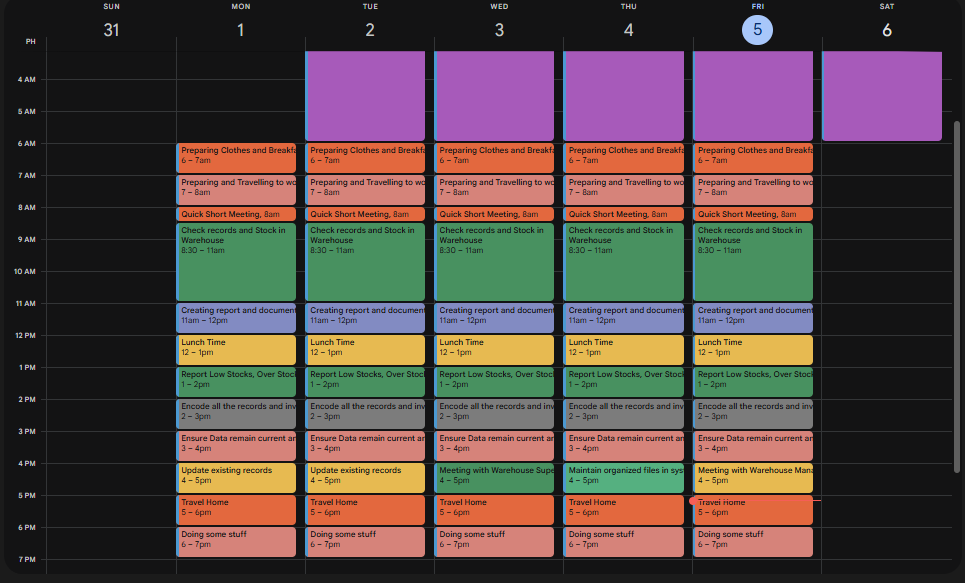Open day view for Sunday 31
965x583 pixels.
111,30
